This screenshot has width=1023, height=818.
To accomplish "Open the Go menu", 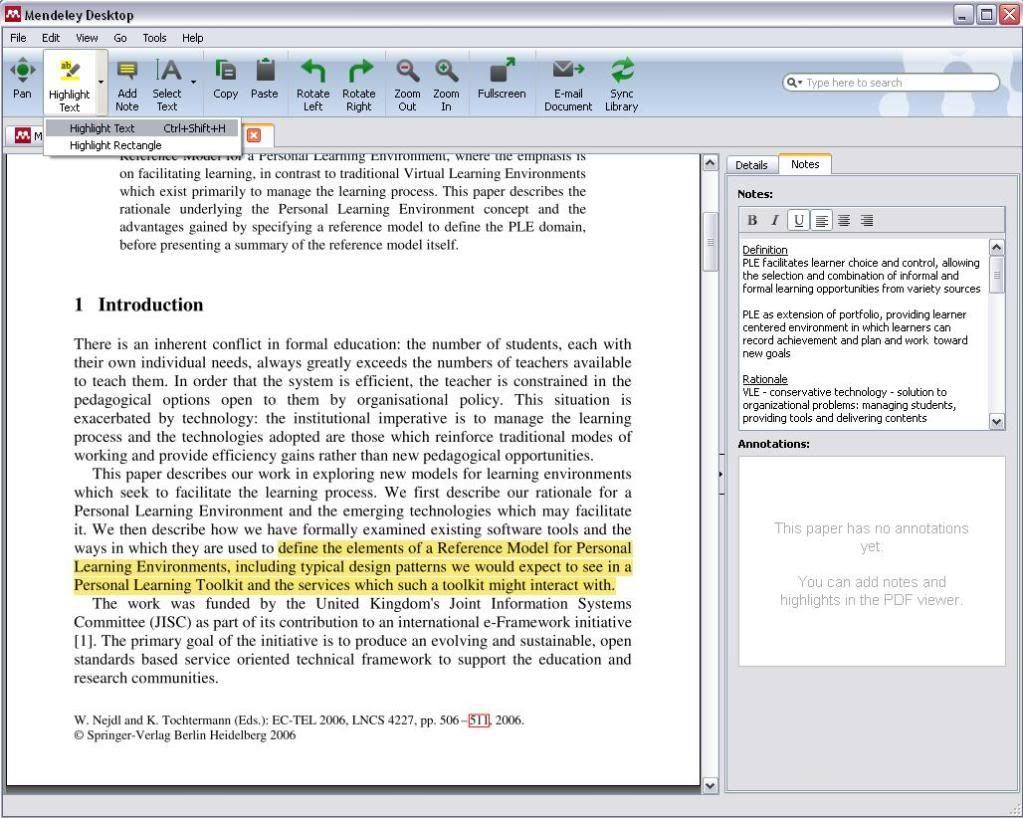I will tap(120, 38).
